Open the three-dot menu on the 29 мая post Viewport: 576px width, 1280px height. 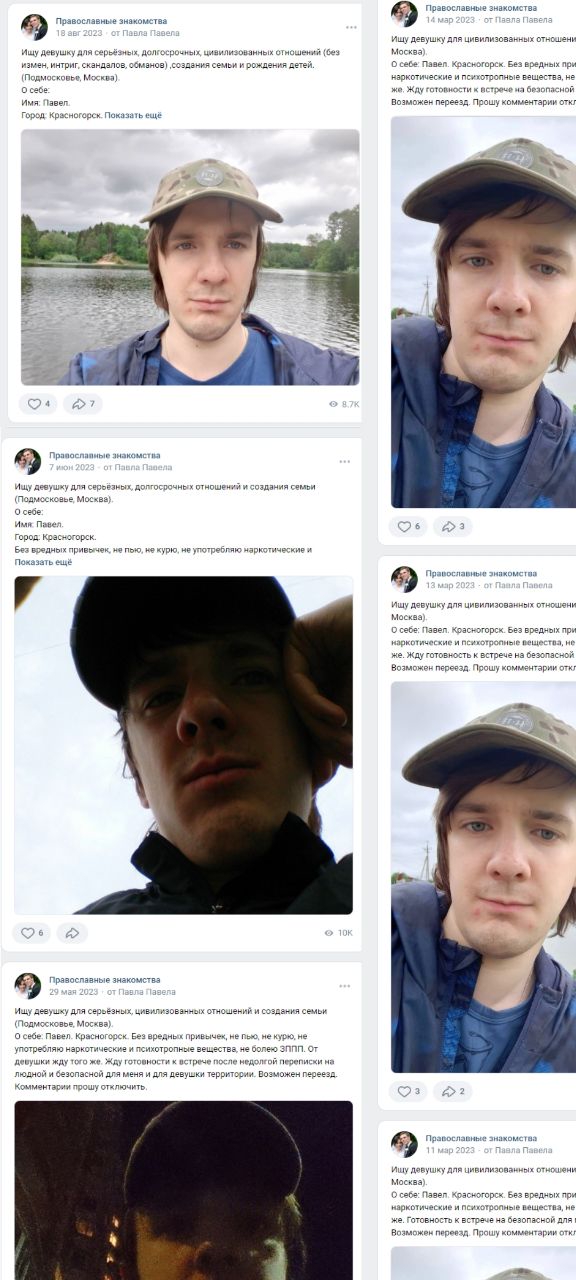344,986
